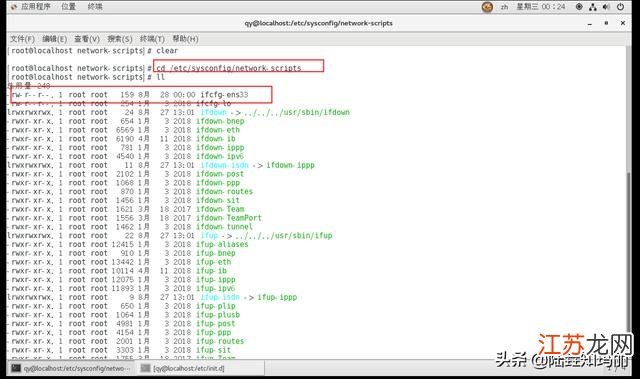Click the ifdown-bnep entry
Image resolution: width=640 pixels, height=379 pixels.
[220, 121]
